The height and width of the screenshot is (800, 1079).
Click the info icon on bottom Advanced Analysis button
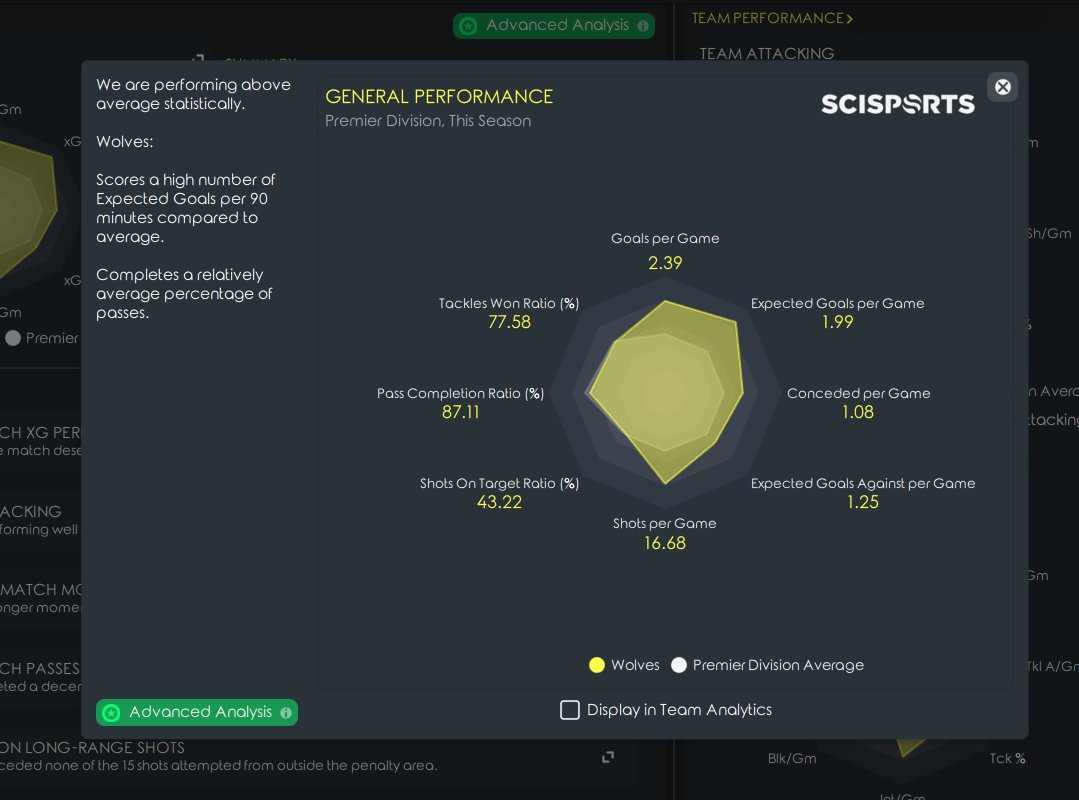(286, 713)
